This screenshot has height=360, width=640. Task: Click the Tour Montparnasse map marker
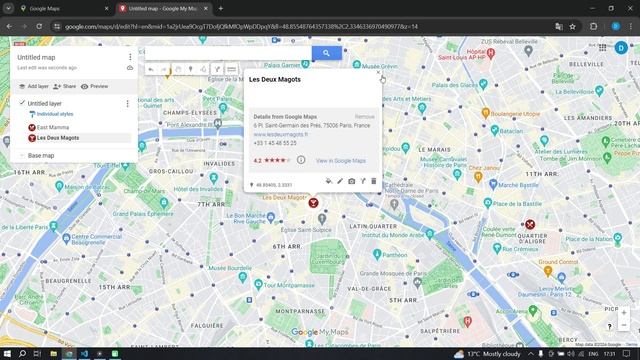[x=258, y=284]
